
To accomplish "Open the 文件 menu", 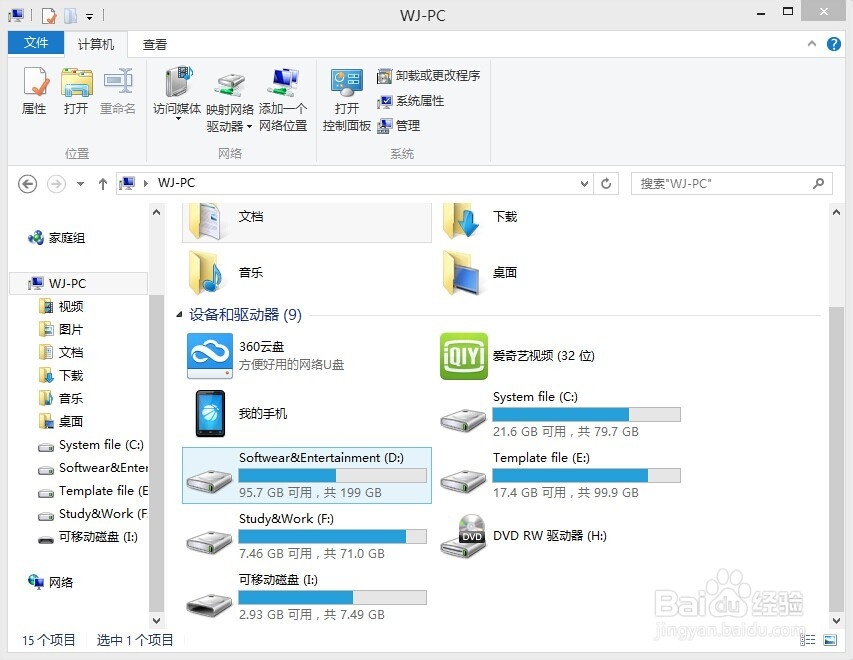I will (35, 43).
